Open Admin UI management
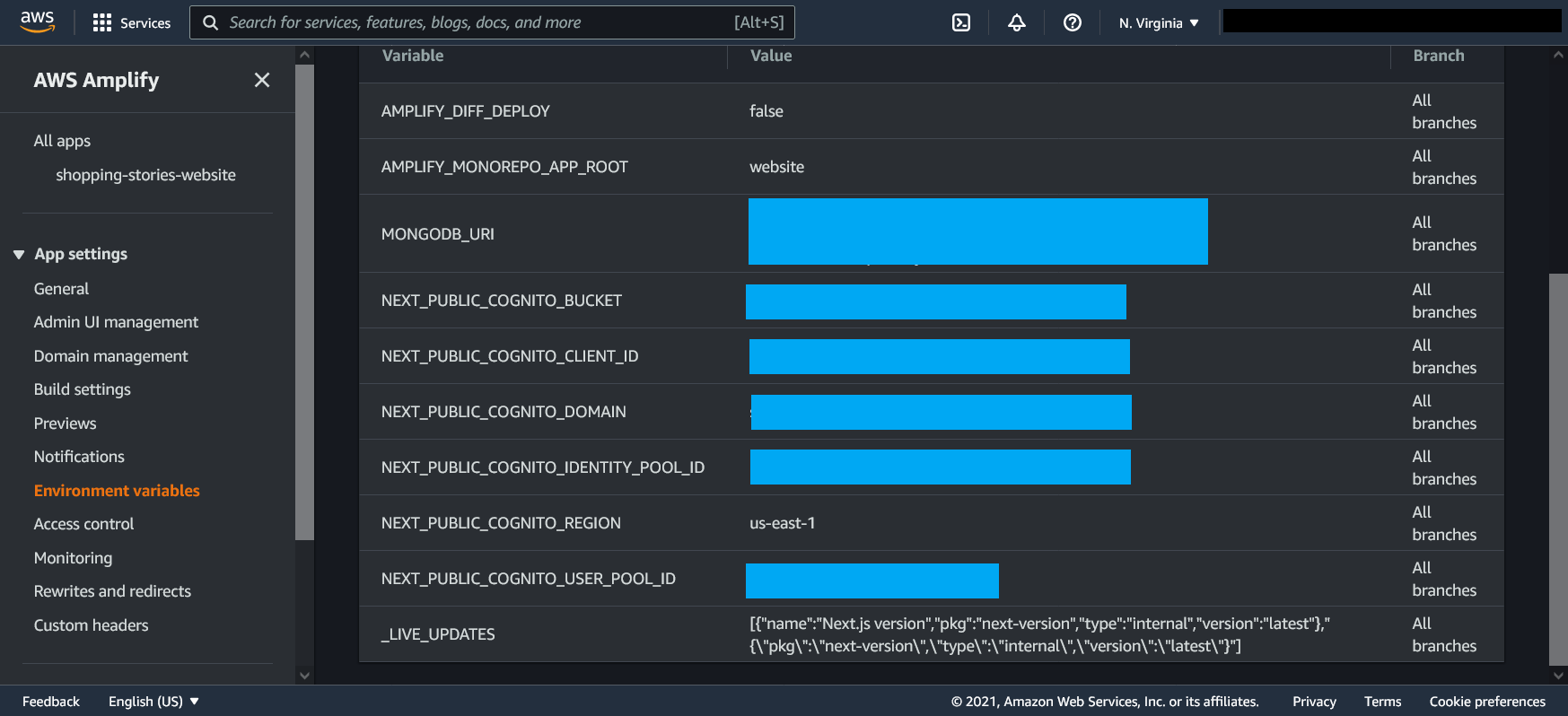The image size is (1568, 716). (x=116, y=322)
